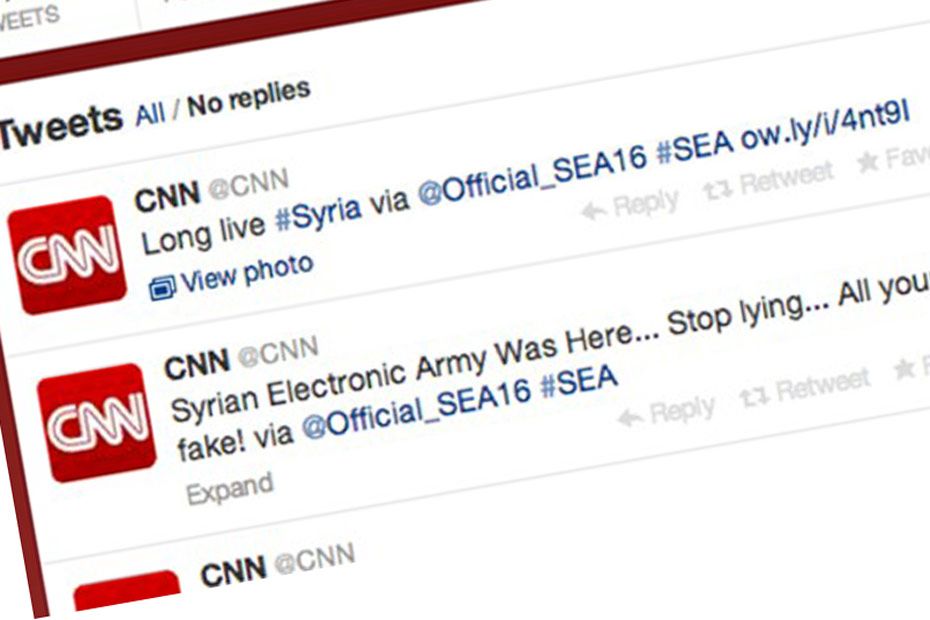Click the photo icon beside "View photo"

[x=160, y=288]
